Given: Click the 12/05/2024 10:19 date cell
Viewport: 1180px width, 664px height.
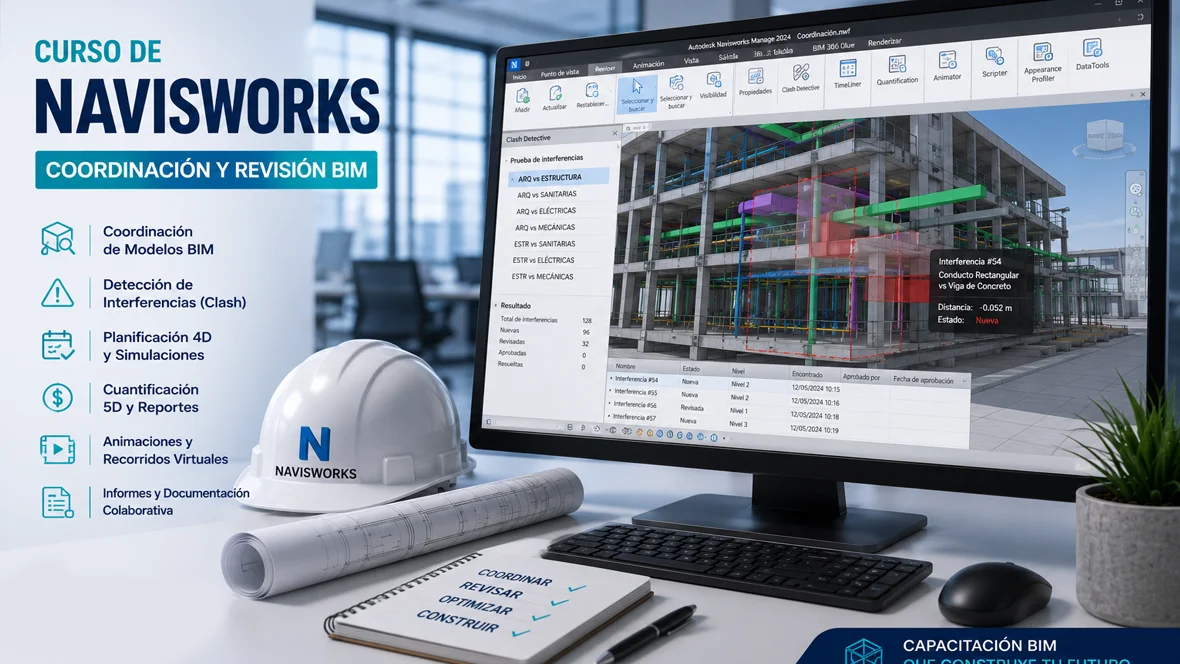Looking at the screenshot, I should (x=814, y=430).
